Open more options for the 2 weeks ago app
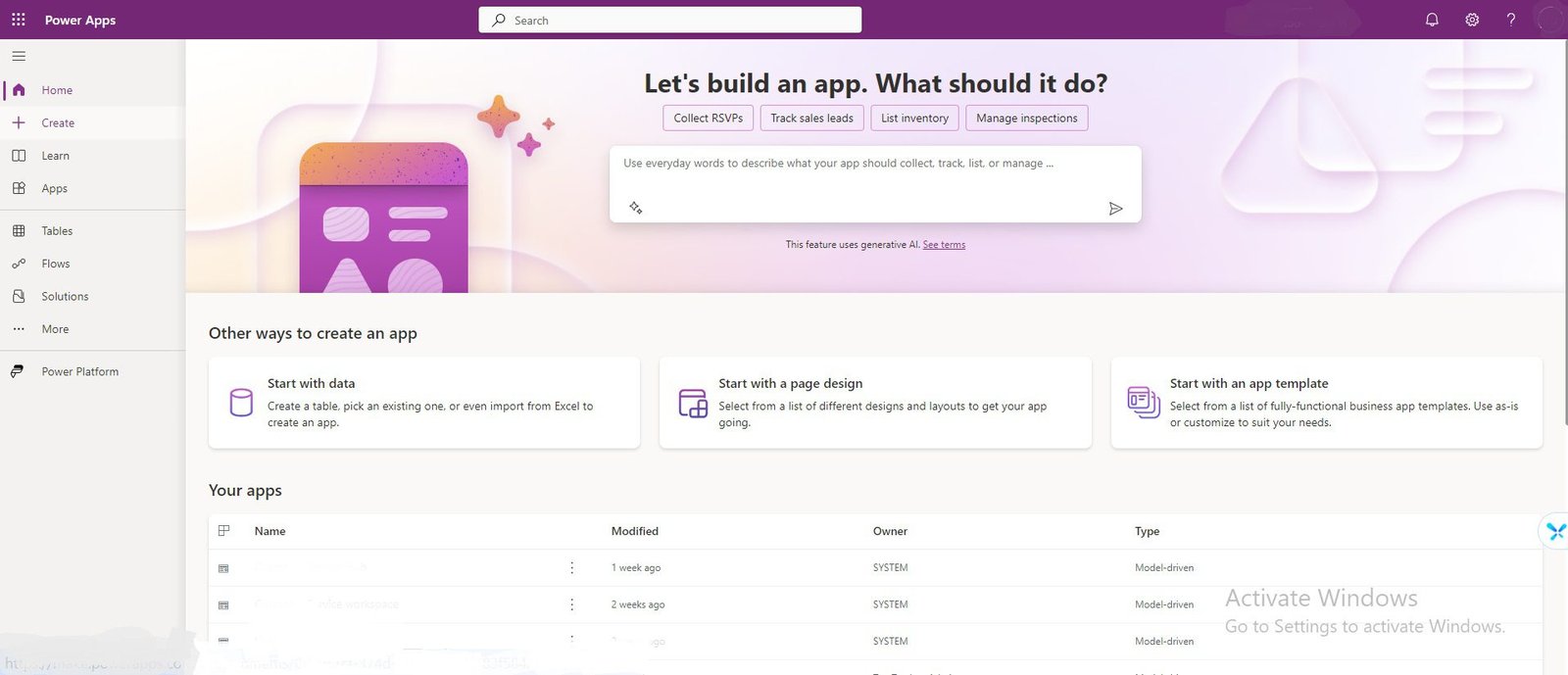This screenshot has height=675, width=1568. (572, 604)
